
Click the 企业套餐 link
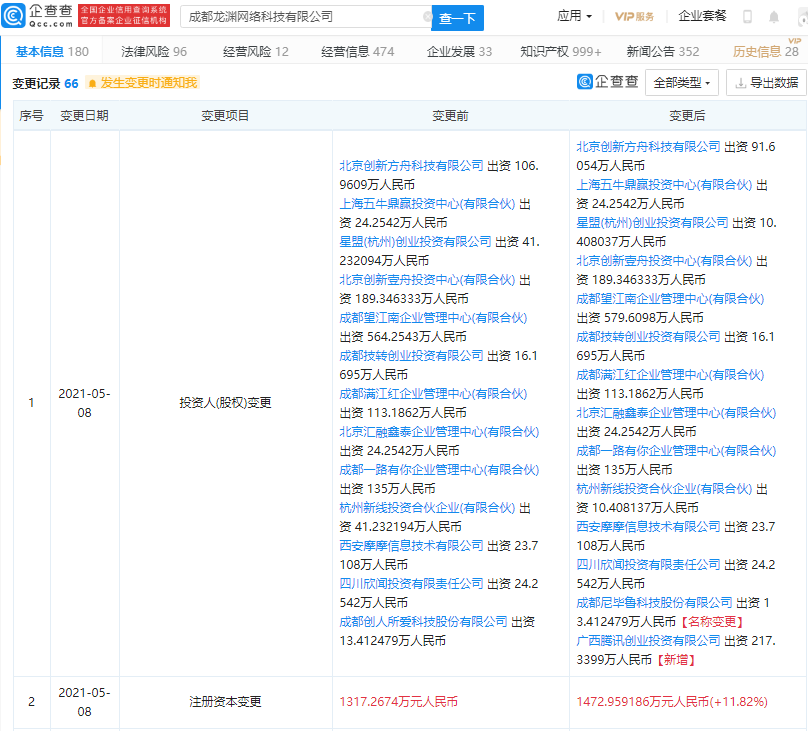(703, 17)
